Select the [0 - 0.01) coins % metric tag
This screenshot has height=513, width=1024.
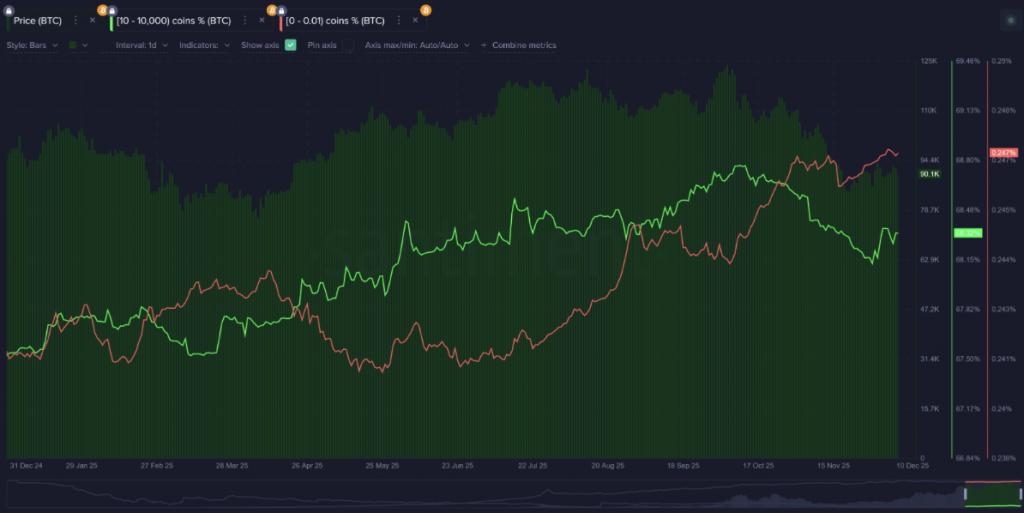pyautogui.click(x=335, y=20)
